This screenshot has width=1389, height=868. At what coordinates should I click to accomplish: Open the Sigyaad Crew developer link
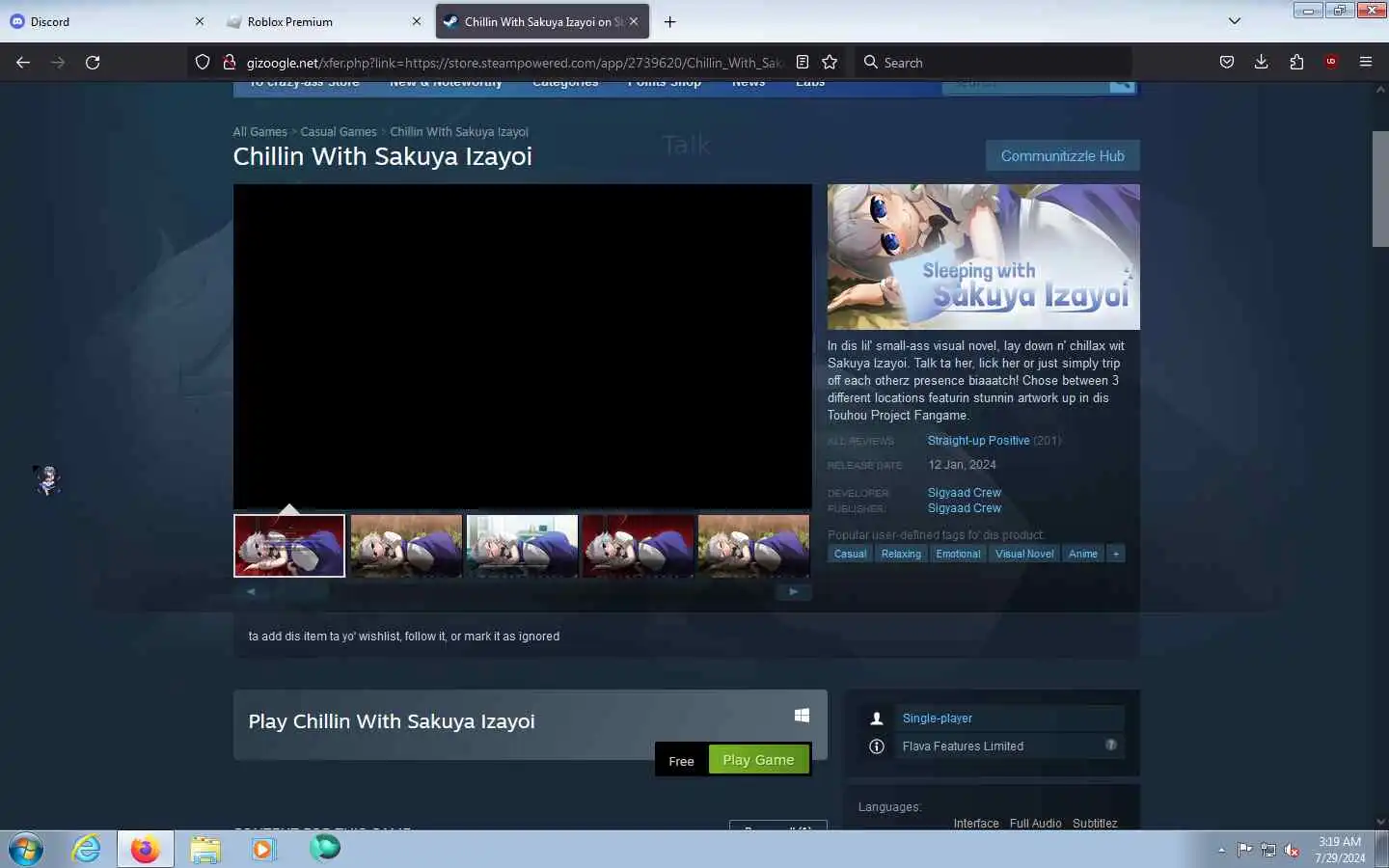965,493
